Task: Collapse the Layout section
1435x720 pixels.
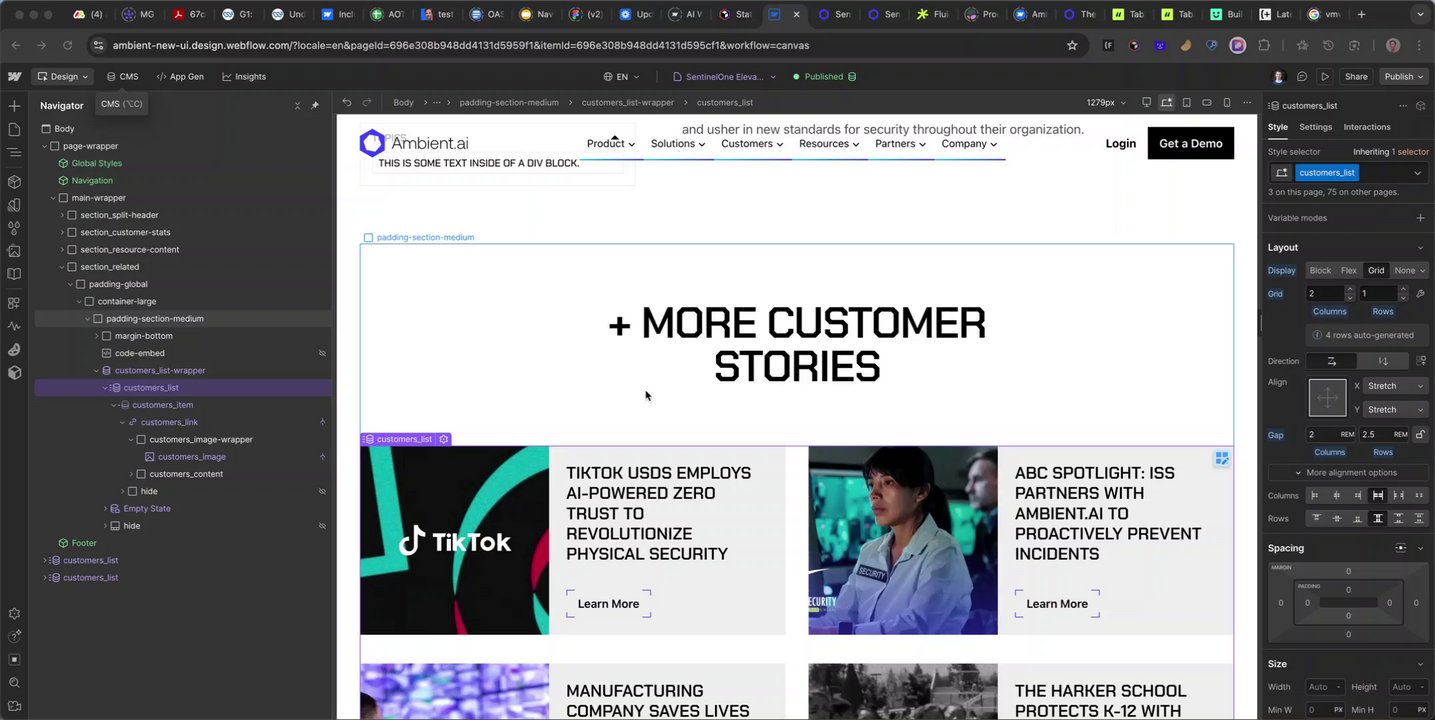Action: [x=1420, y=247]
